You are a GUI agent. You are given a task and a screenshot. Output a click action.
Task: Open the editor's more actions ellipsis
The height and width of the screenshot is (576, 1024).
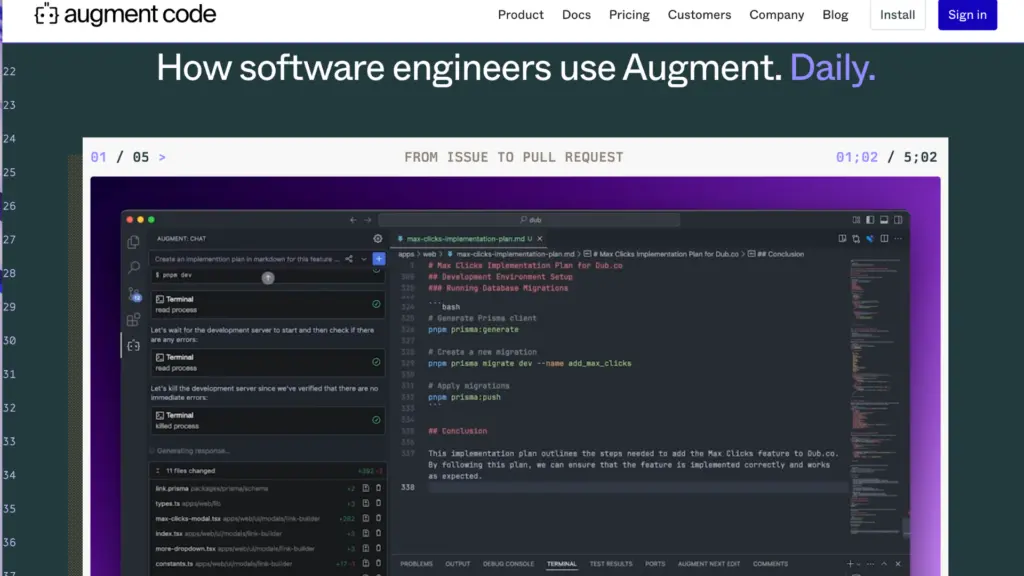(899, 239)
